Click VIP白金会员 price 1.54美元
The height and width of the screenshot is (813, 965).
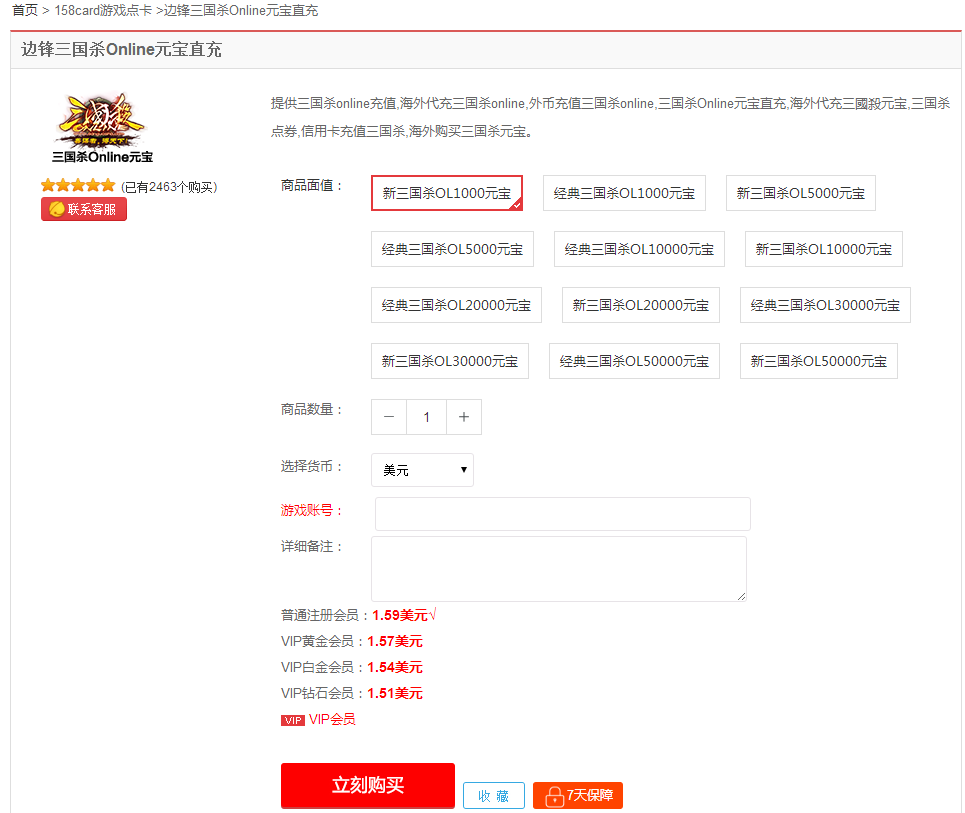(395, 667)
